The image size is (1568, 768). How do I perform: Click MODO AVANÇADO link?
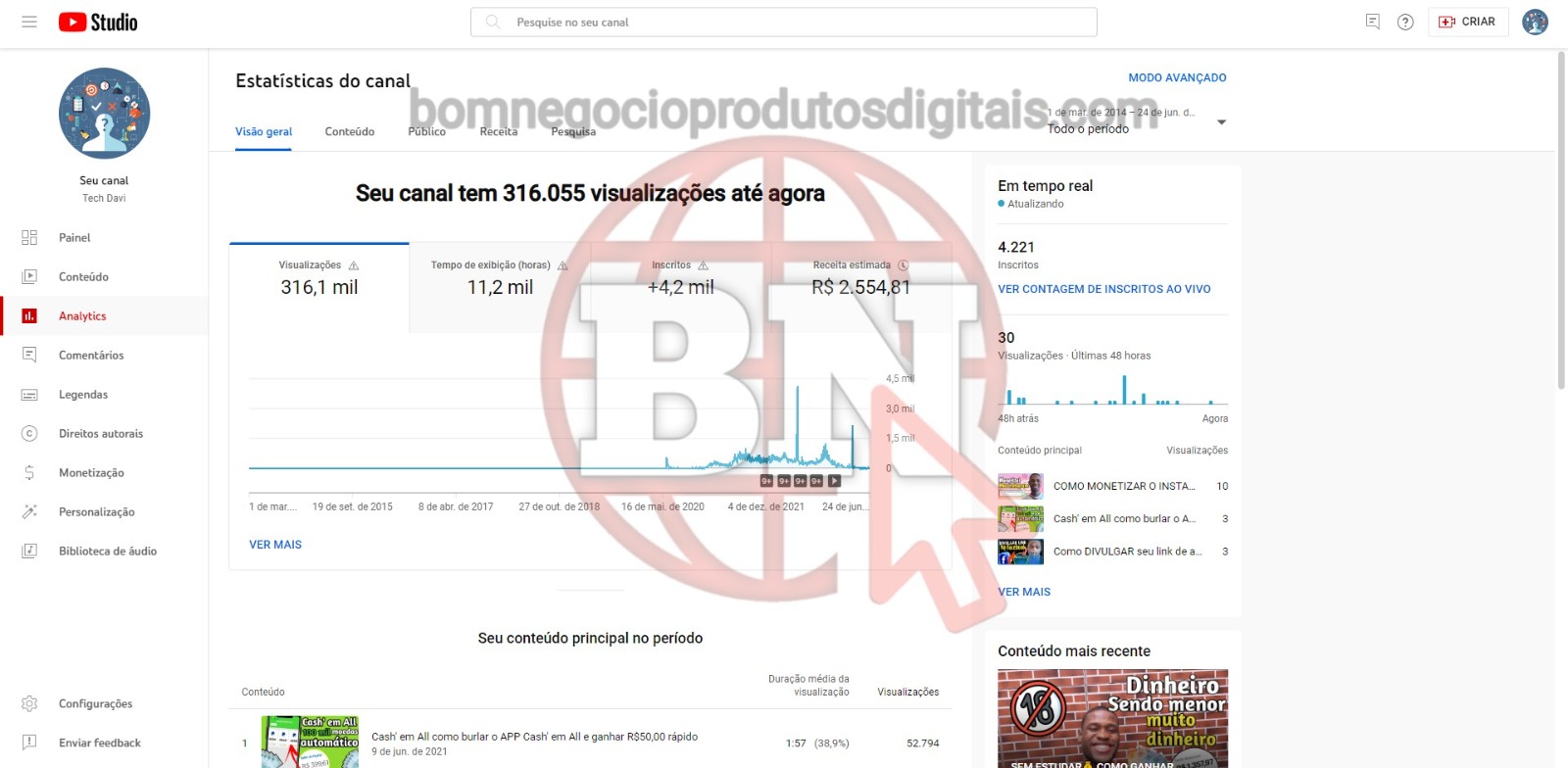1177,78
